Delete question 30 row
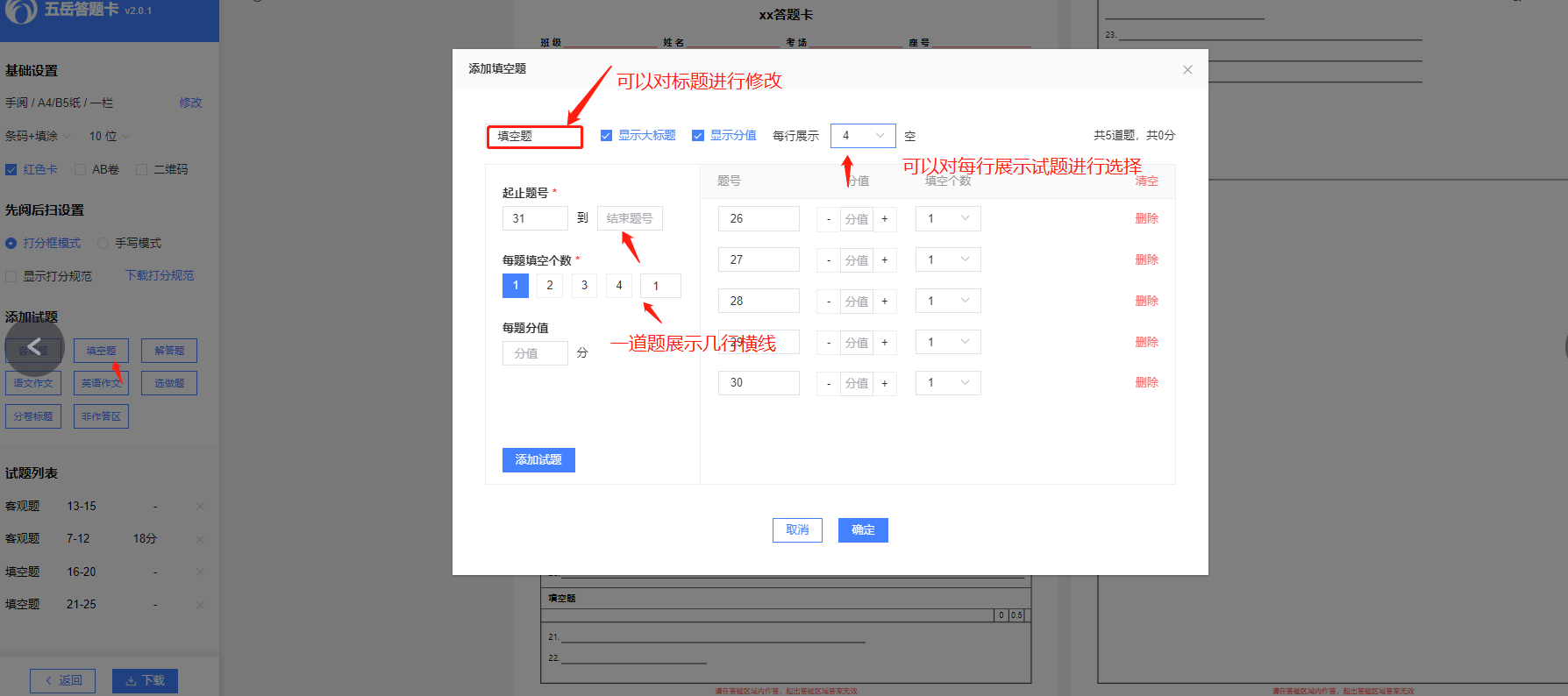 (x=1147, y=383)
